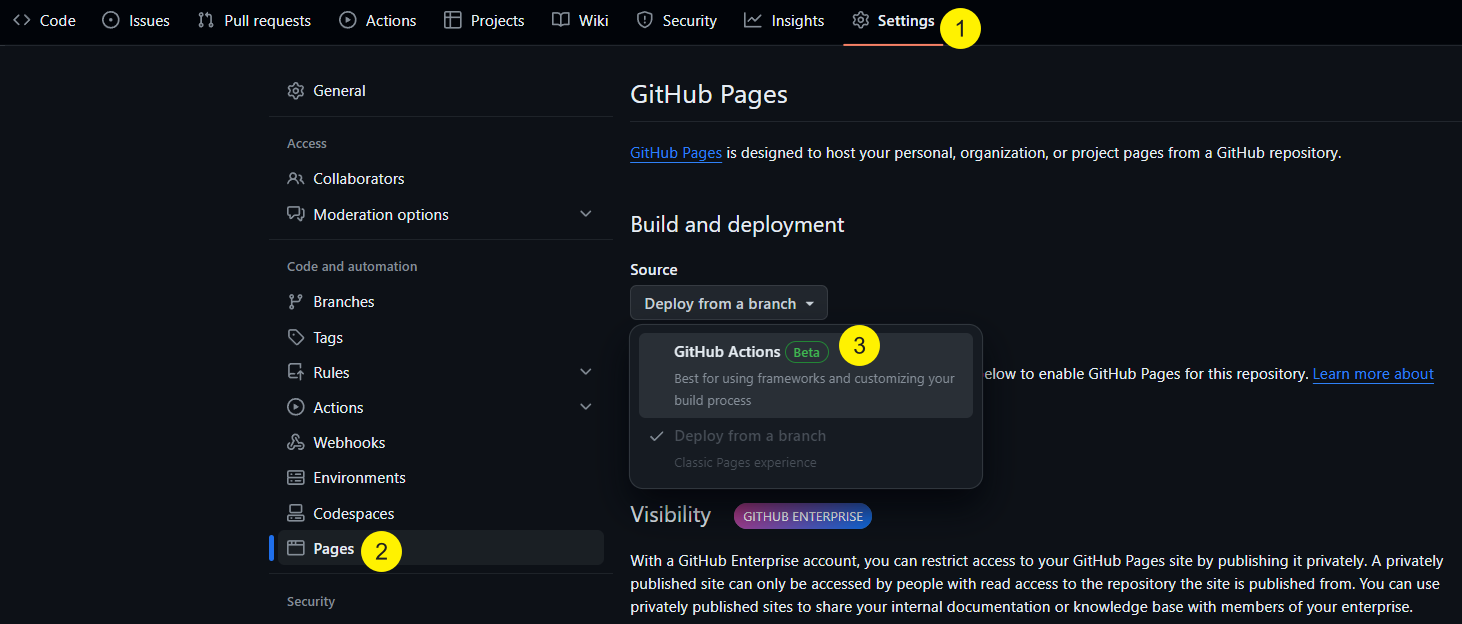The height and width of the screenshot is (624, 1462).
Task: Click the Environments server icon
Action: tap(295, 478)
